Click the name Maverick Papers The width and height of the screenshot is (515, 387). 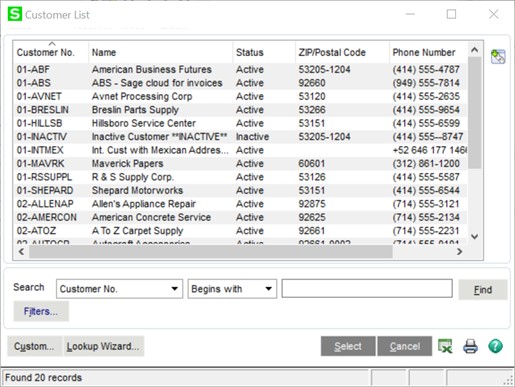(x=128, y=163)
